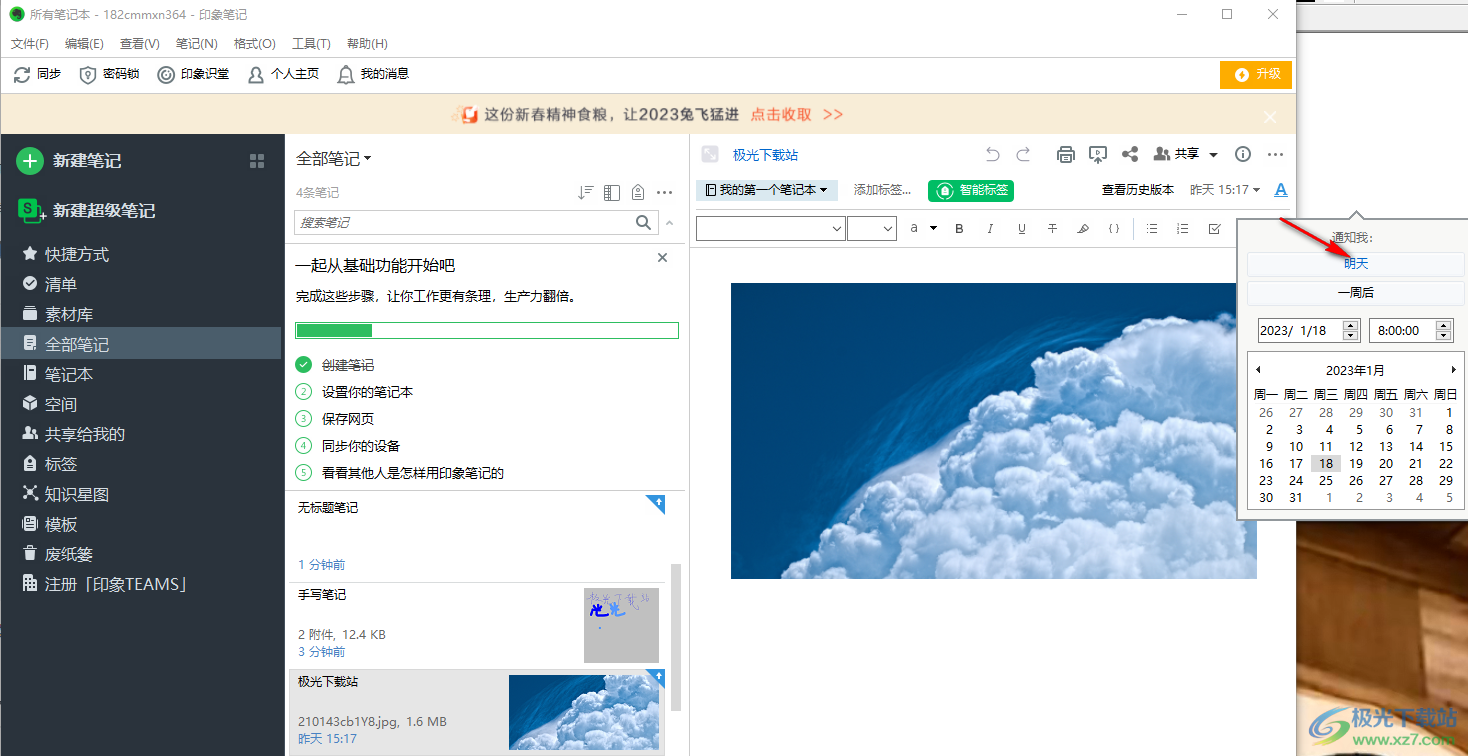Open the font size dropdown
The width and height of the screenshot is (1468, 756).
871,229
